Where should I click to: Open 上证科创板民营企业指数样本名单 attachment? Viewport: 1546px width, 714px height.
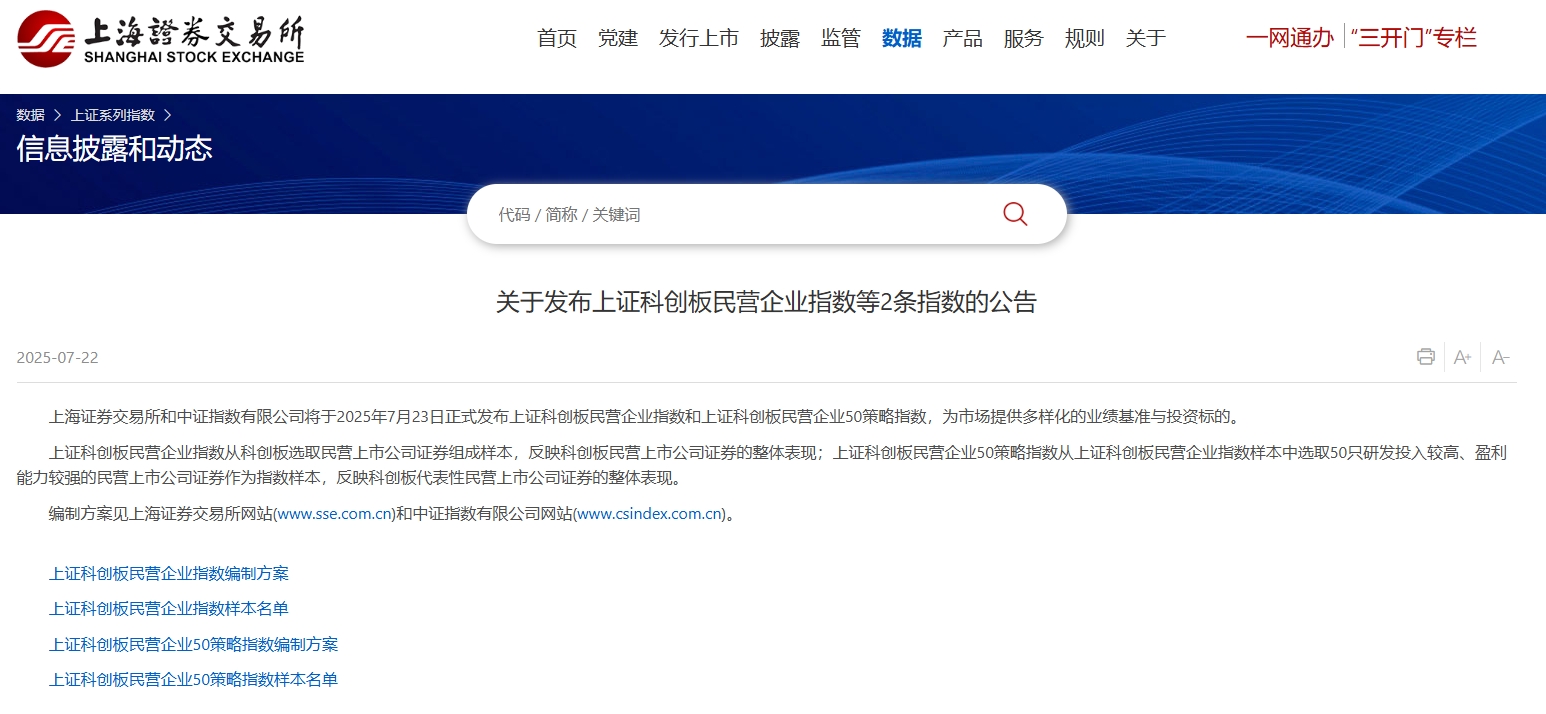coord(168,608)
